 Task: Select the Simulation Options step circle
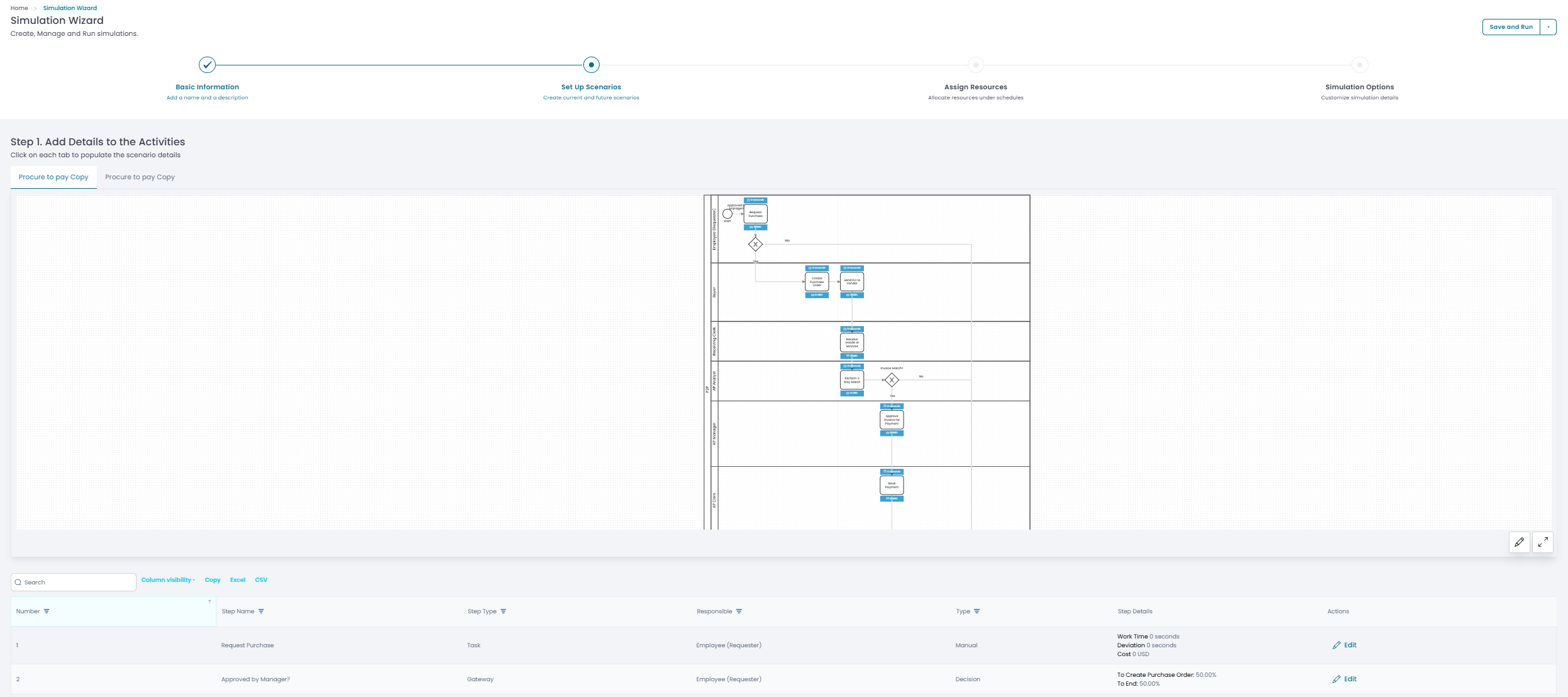point(1359,65)
